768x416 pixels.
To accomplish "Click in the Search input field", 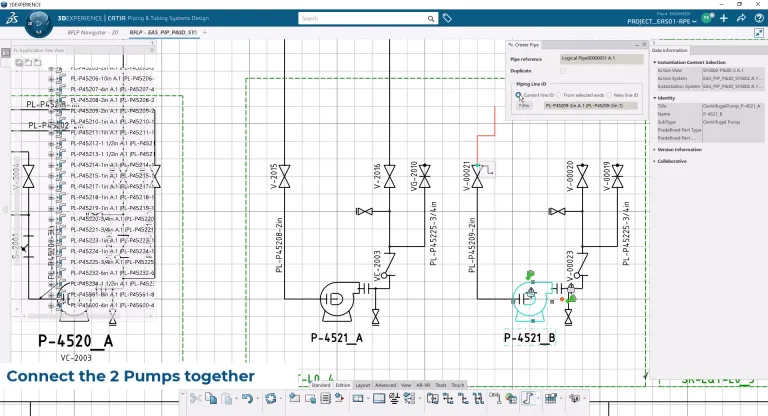I will (x=360, y=18).
